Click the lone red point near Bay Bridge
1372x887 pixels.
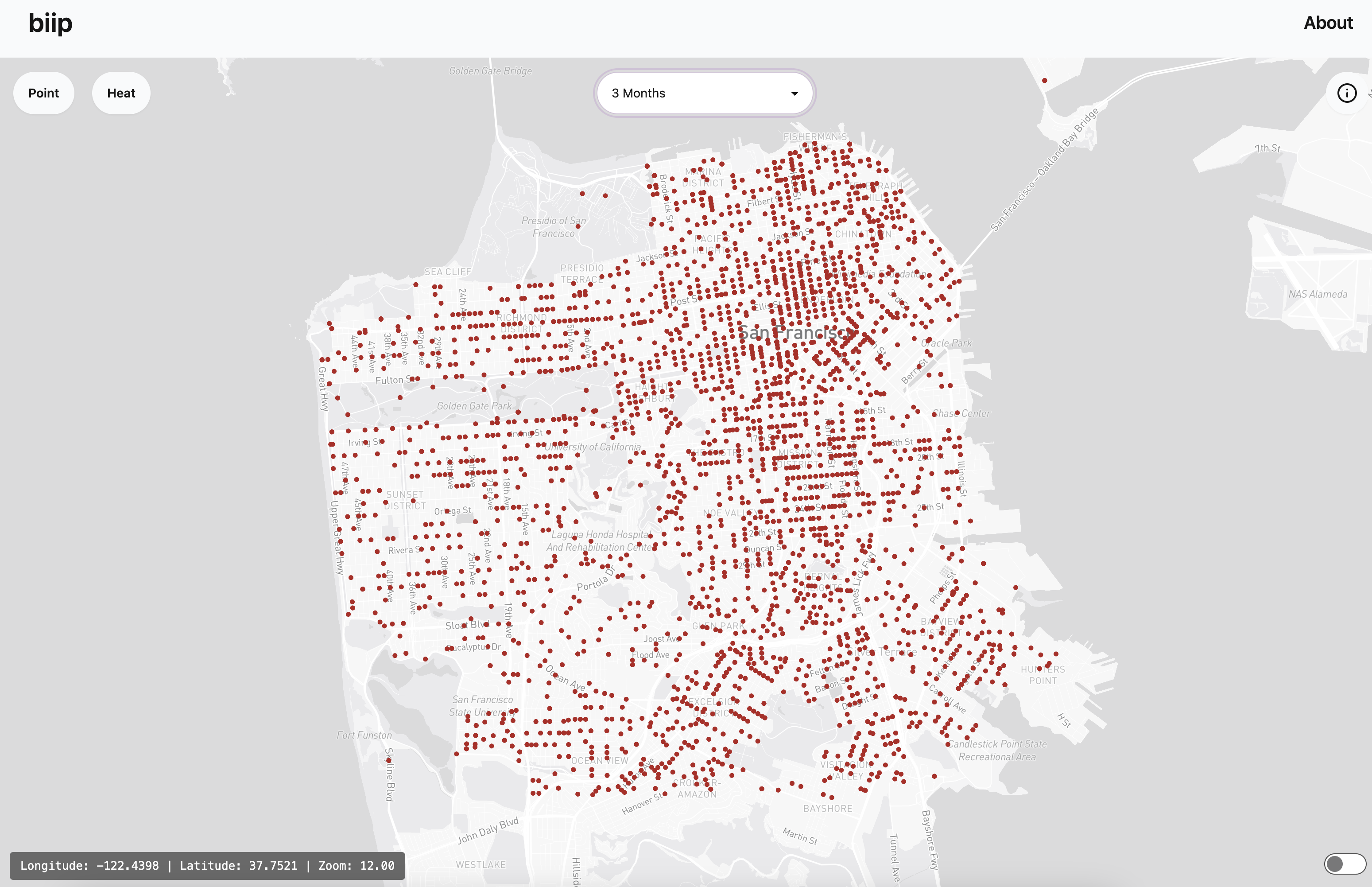click(x=1044, y=81)
